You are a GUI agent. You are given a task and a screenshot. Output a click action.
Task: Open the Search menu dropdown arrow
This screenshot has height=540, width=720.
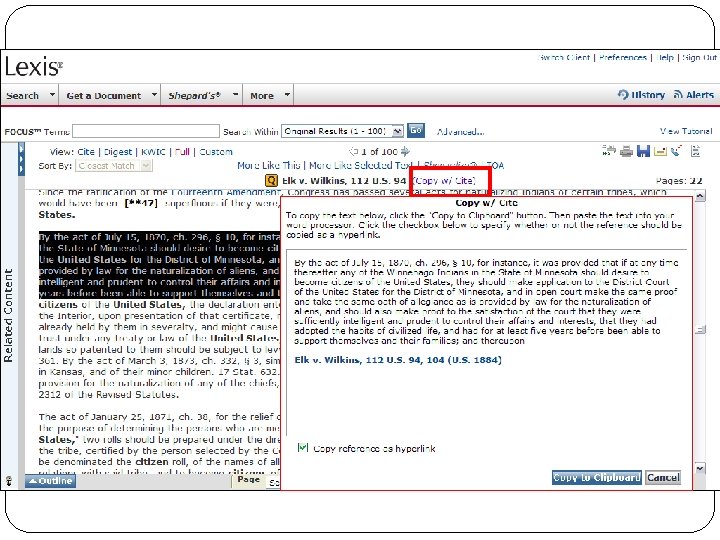click(52, 95)
